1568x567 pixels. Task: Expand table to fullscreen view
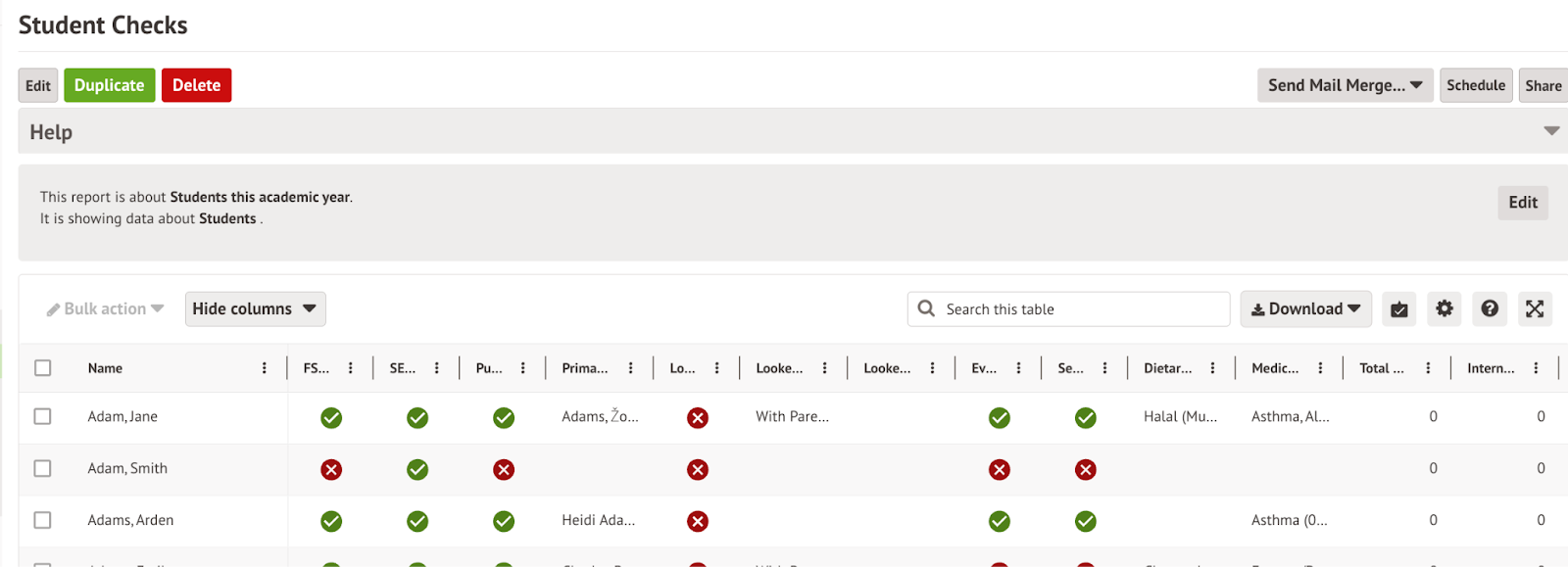[x=1534, y=308]
